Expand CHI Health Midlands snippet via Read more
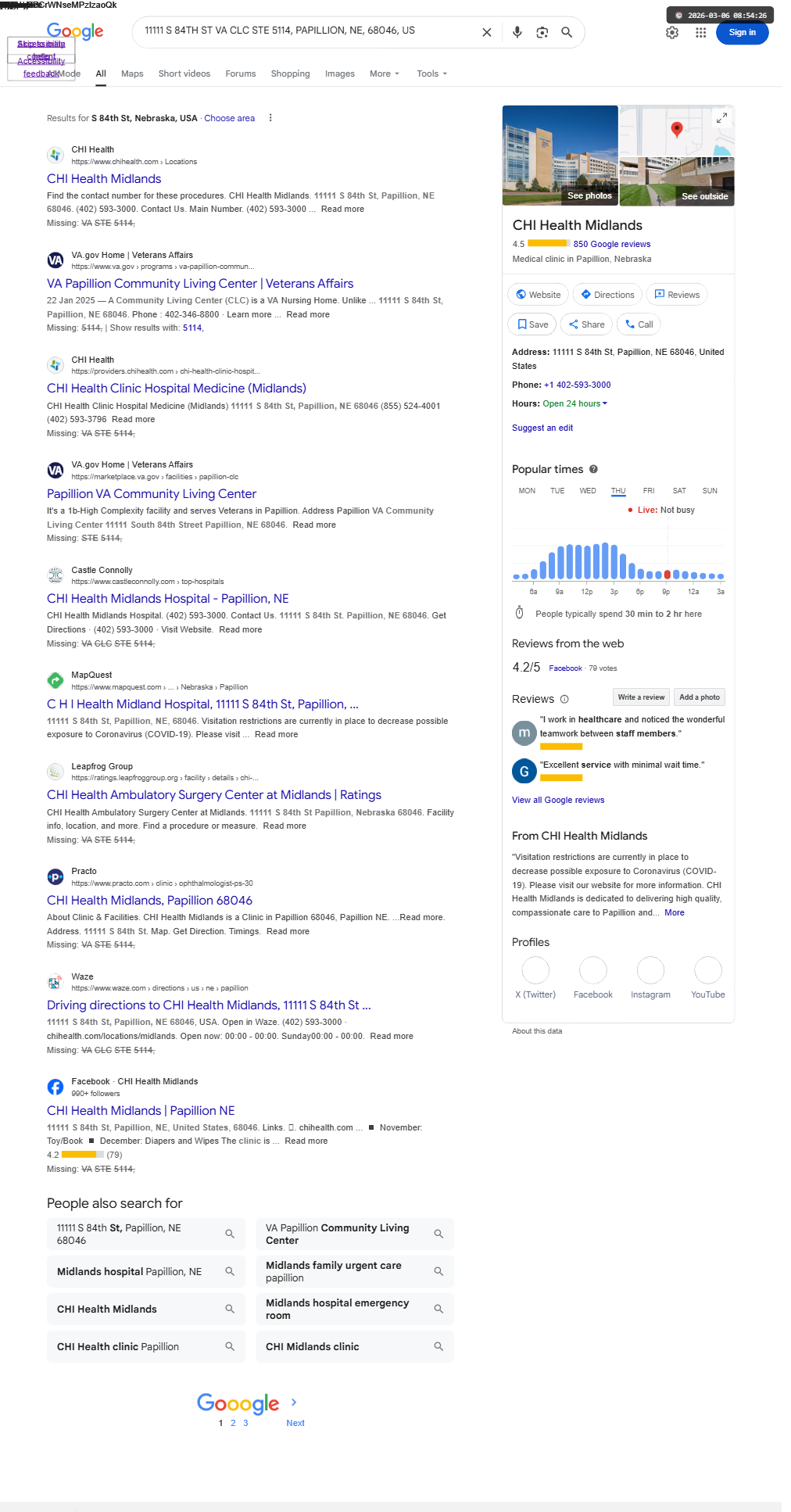The height and width of the screenshot is (1512, 791). tap(342, 209)
